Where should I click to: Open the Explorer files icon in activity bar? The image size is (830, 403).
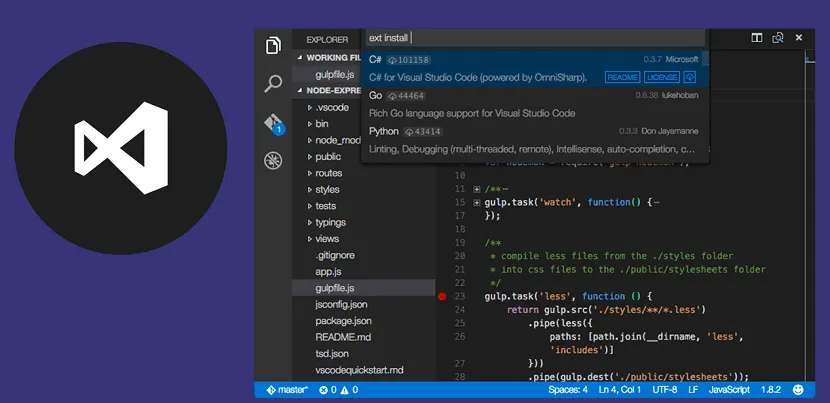[273, 46]
